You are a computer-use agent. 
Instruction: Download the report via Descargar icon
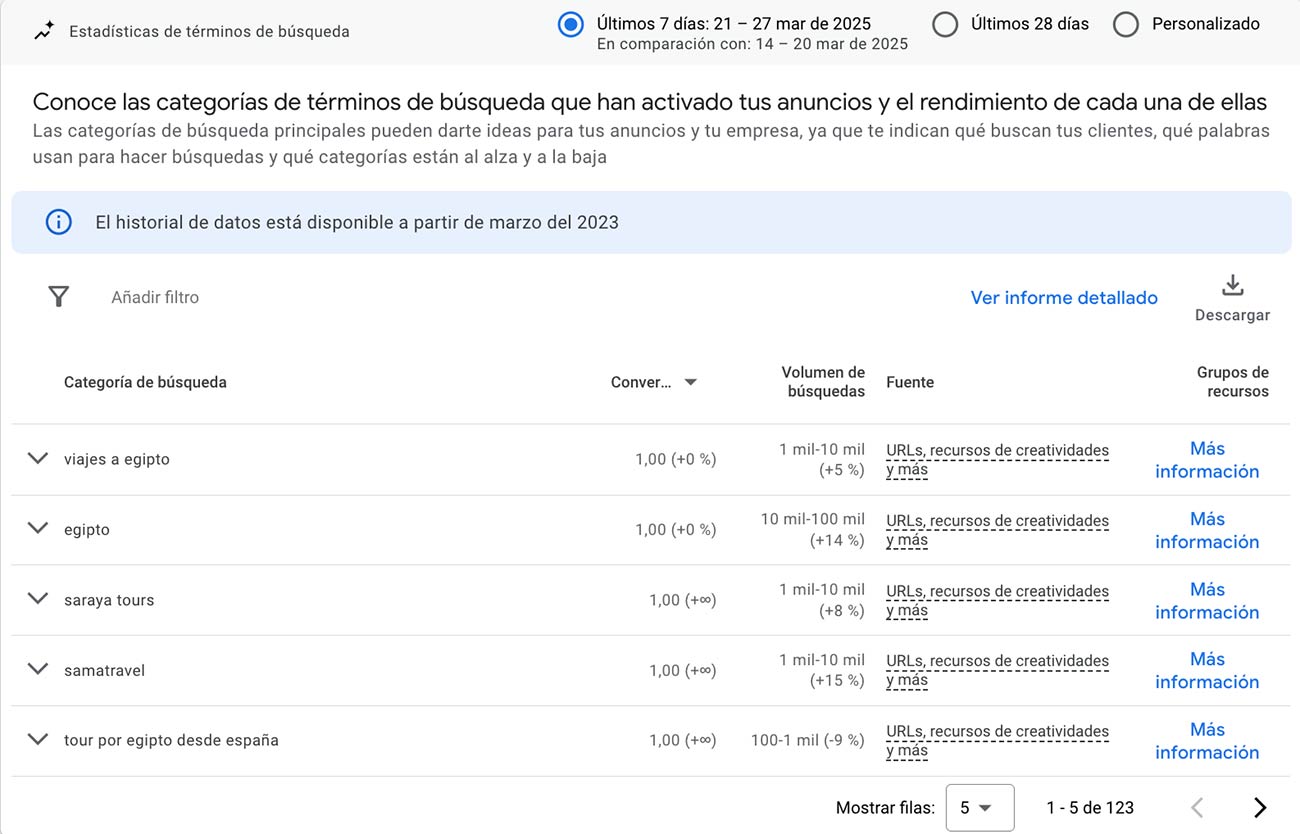pyautogui.click(x=1232, y=286)
